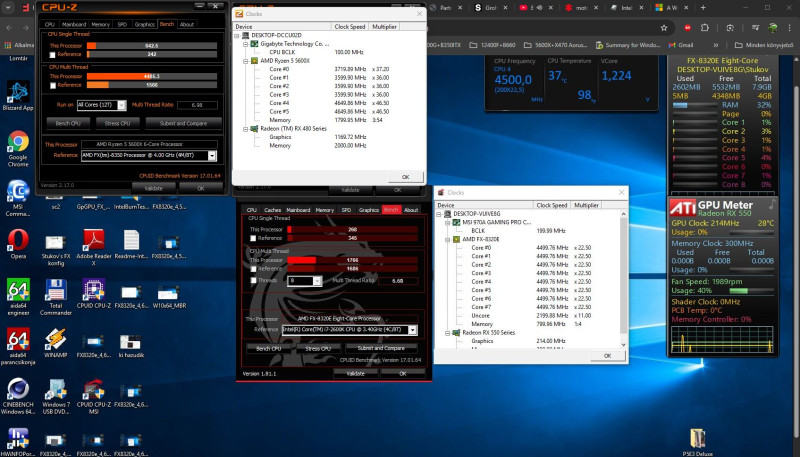Open the About tab in orange CPU-Z
The width and height of the screenshot is (800, 457).
(187, 24)
